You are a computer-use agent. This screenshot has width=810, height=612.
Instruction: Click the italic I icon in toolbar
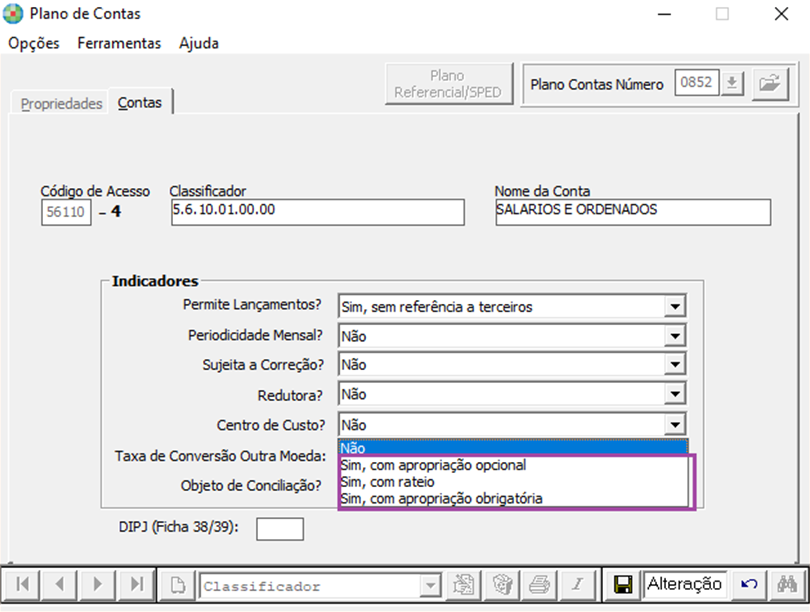click(x=578, y=585)
